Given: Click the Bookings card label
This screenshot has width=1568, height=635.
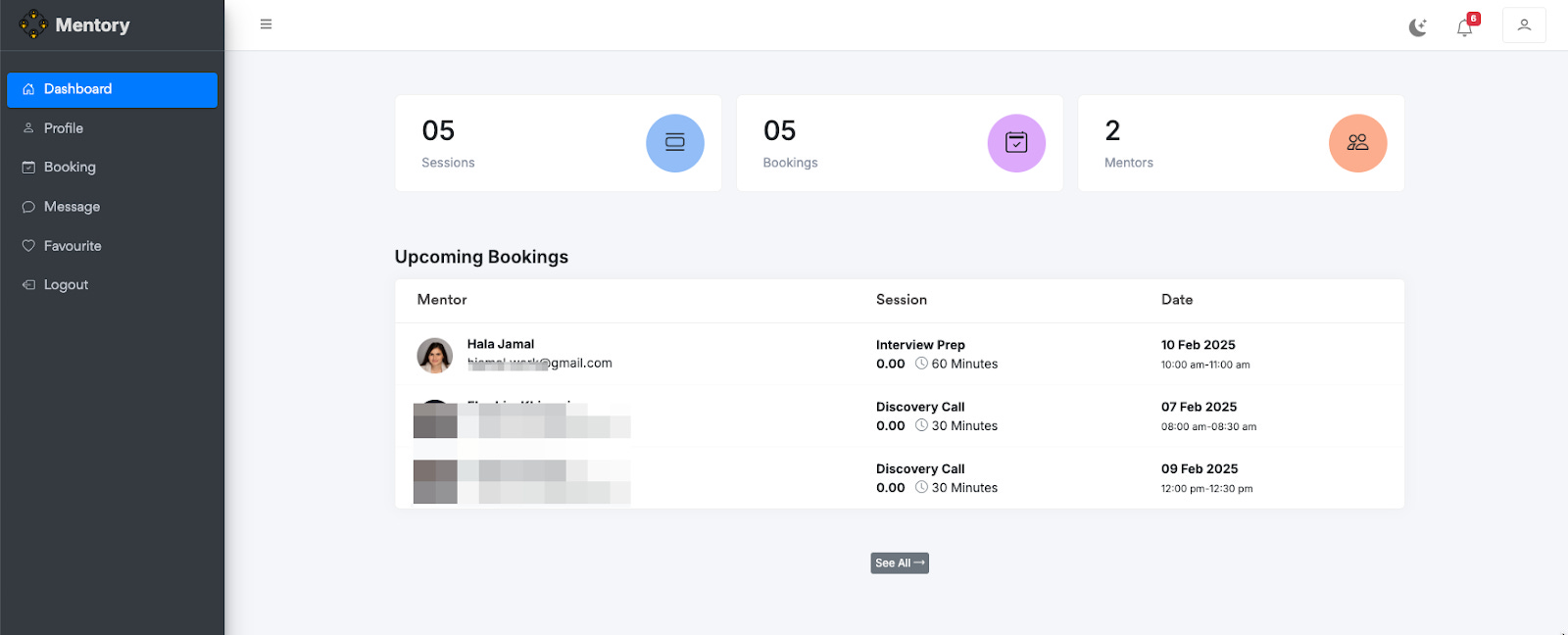Looking at the screenshot, I should pos(790,163).
